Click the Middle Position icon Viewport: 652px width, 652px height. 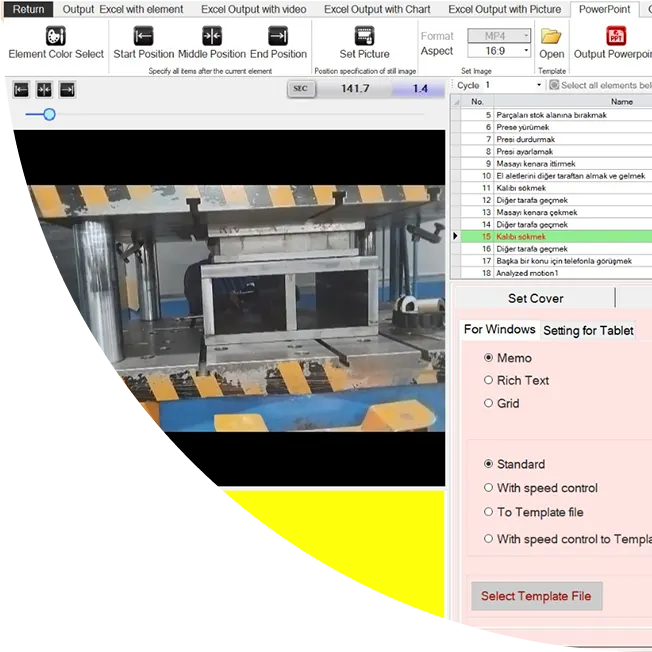click(211, 36)
